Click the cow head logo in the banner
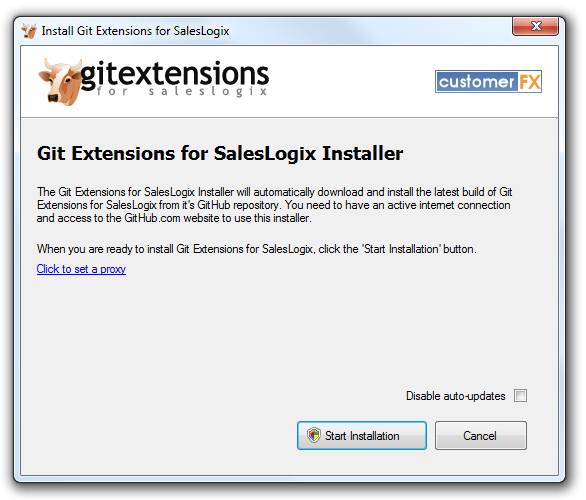 [x=60, y=82]
